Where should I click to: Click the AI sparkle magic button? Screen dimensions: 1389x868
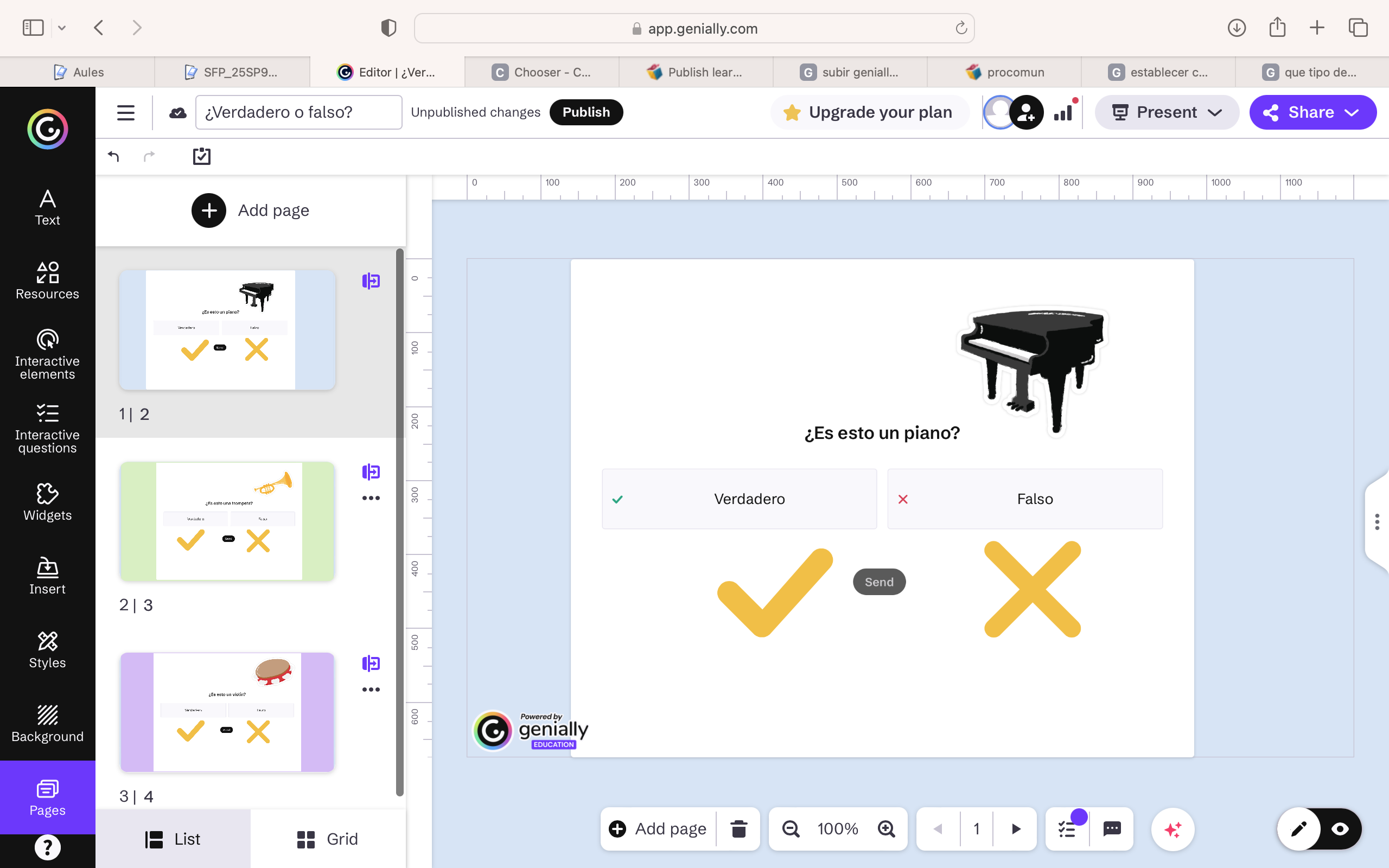click(1173, 829)
